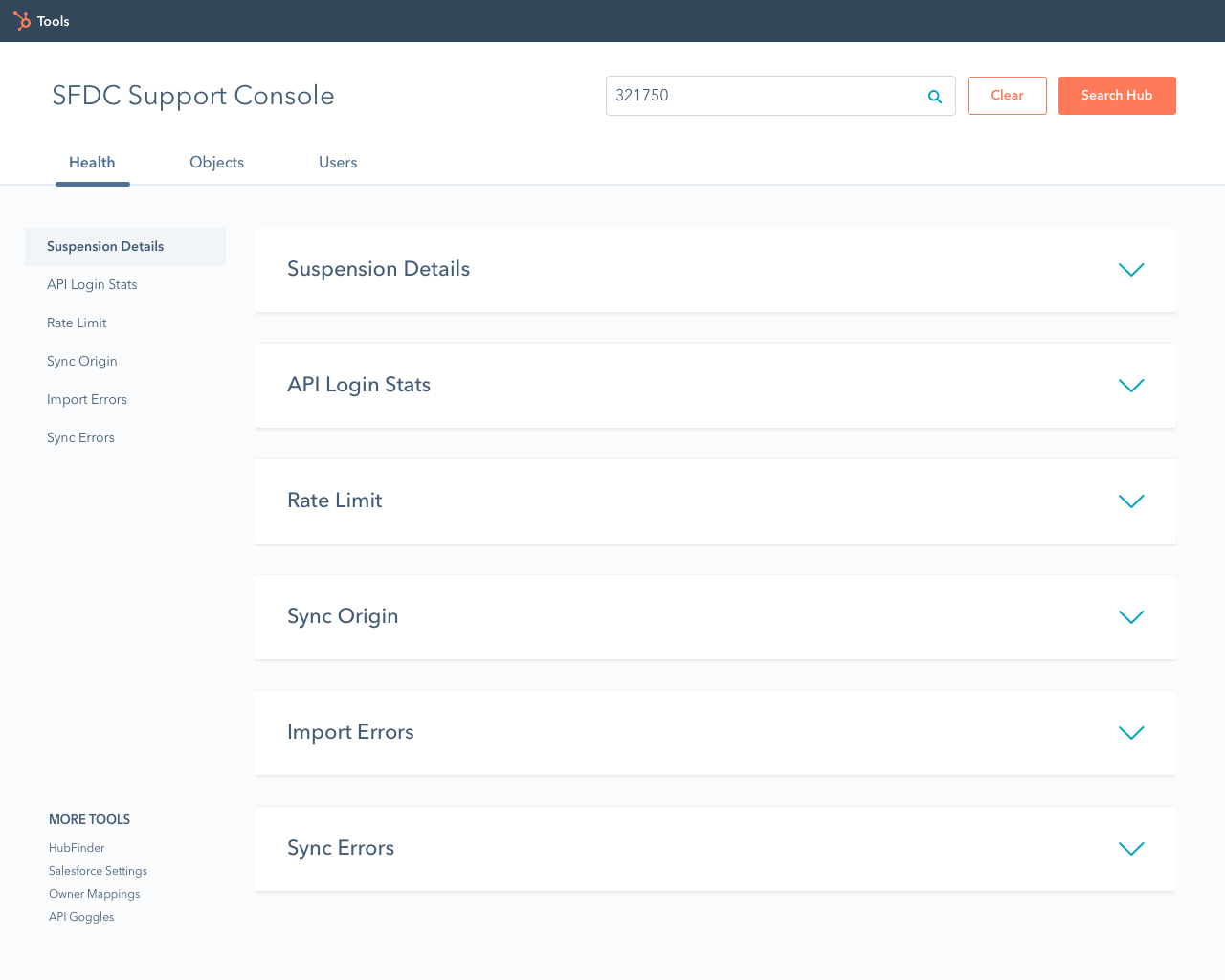Click the Sync Origin panel heading

[343, 616]
